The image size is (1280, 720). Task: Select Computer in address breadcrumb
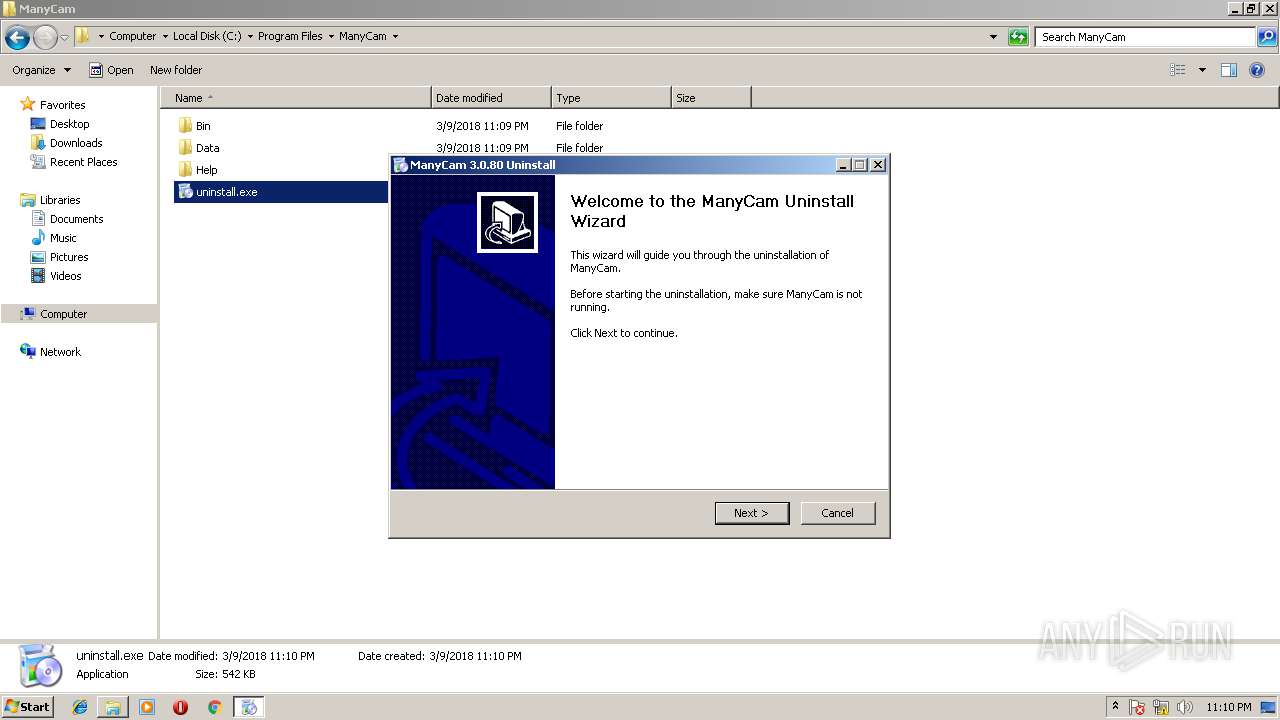[132, 36]
